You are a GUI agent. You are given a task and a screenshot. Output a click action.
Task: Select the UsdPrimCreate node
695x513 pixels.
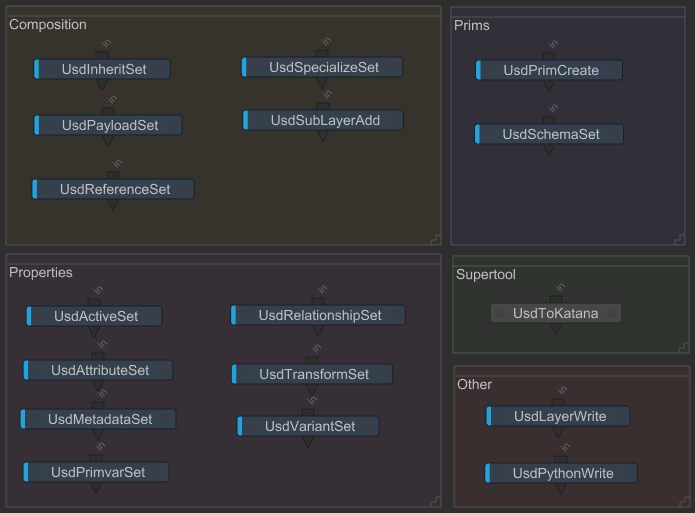click(x=550, y=70)
